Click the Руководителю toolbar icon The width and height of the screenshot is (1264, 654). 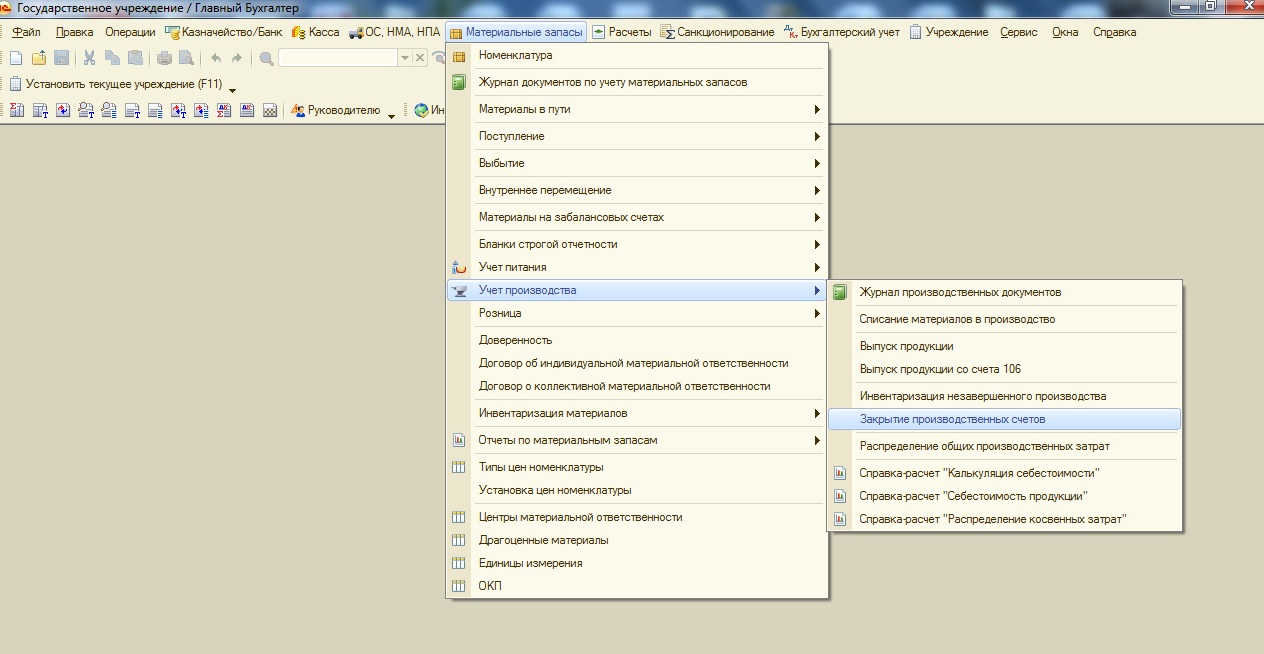pos(298,110)
